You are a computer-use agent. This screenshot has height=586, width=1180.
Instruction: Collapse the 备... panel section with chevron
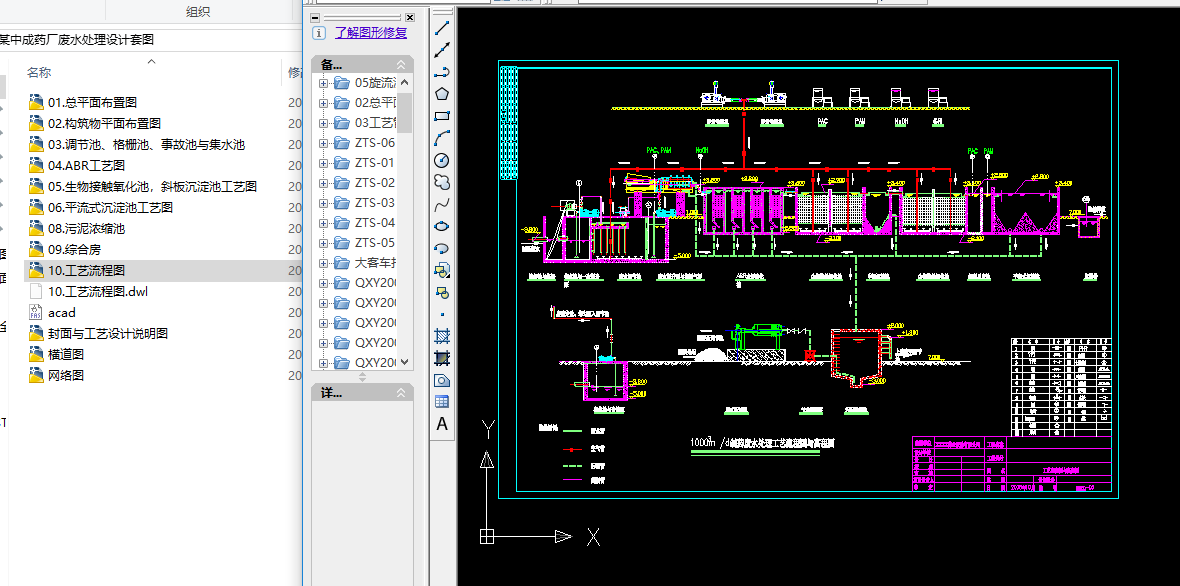pos(401,65)
